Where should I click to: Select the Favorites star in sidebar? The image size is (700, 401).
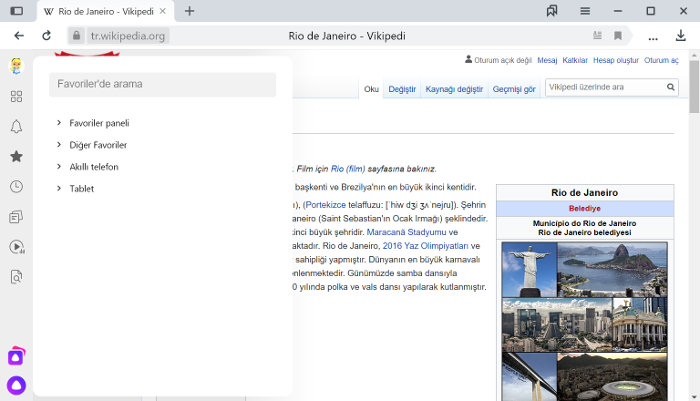(17, 156)
